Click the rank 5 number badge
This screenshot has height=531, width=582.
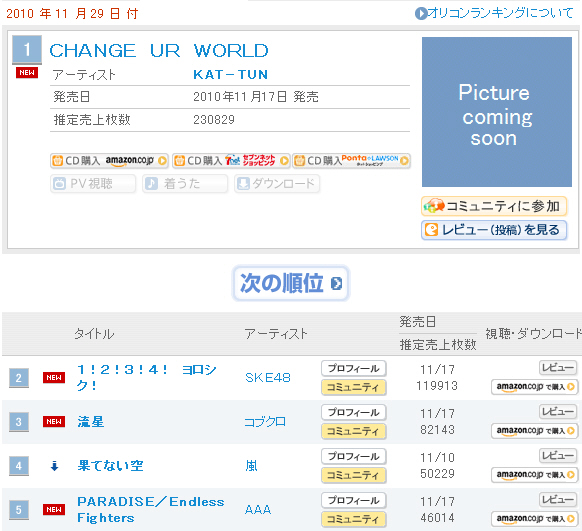coord(19,510)
